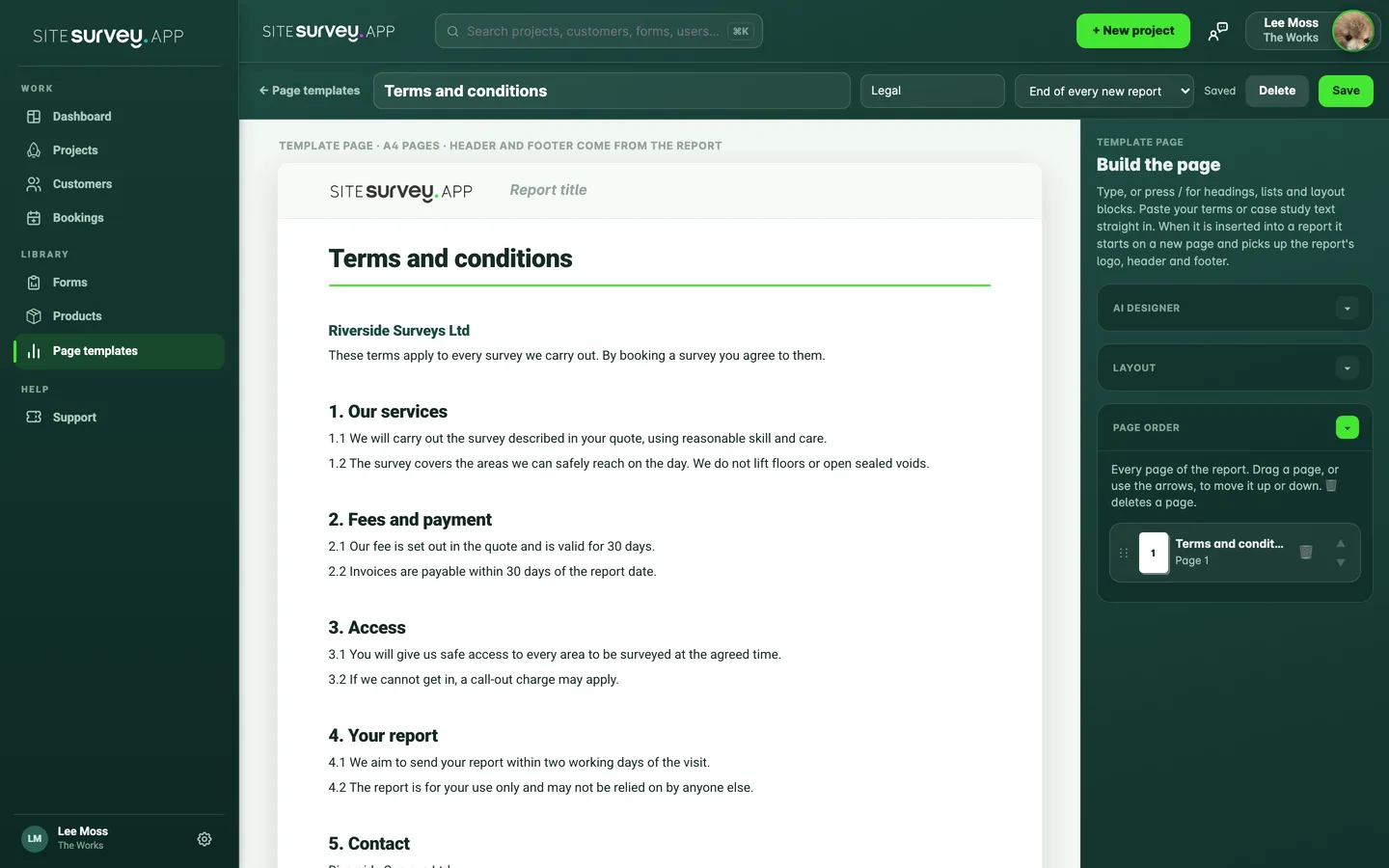Expand the Layout panel
Image resolution: width=1389 pixels, height=868 pixels.
(x=1348, y=368)
